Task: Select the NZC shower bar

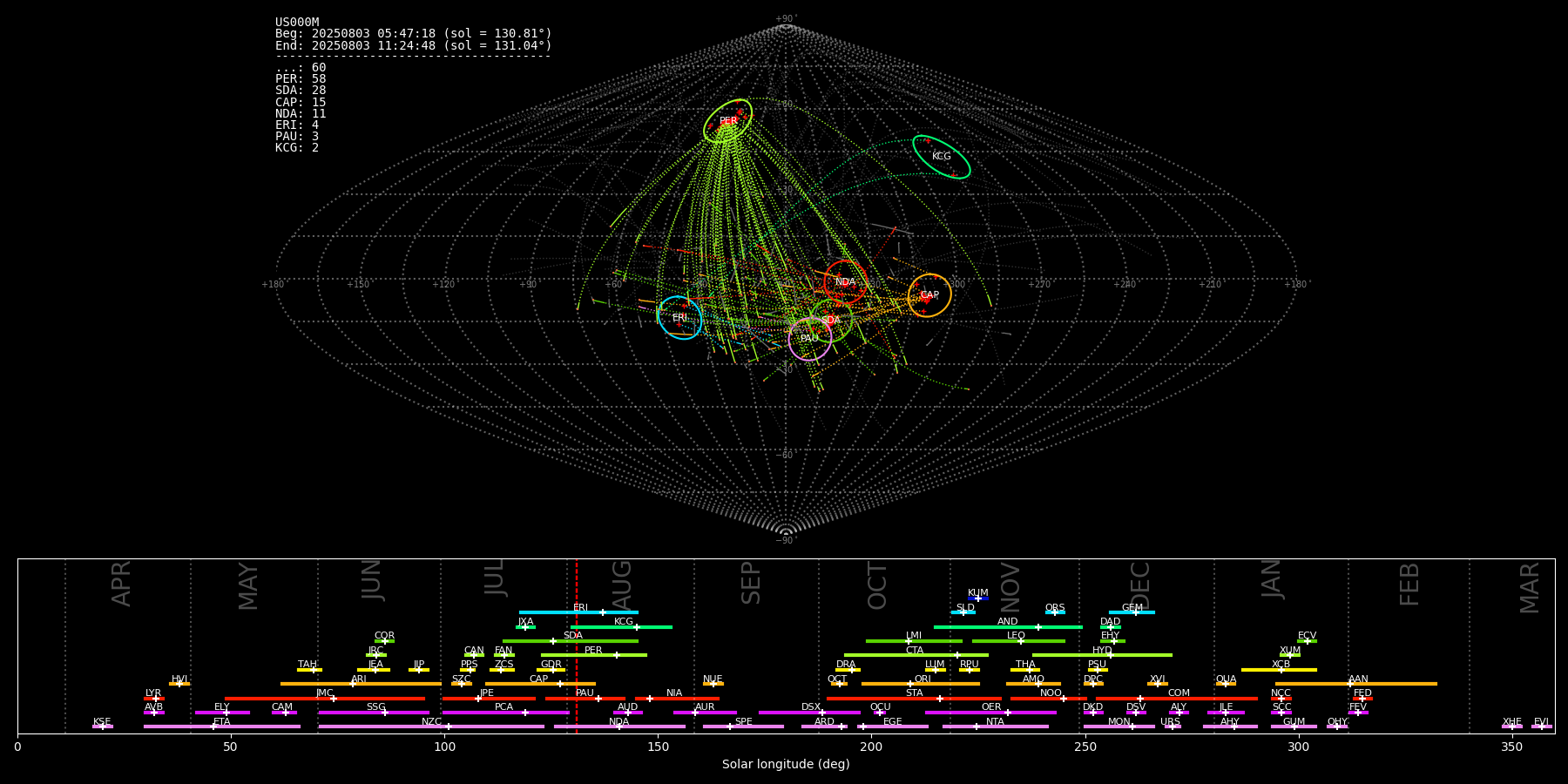Action: coord(431,727)
